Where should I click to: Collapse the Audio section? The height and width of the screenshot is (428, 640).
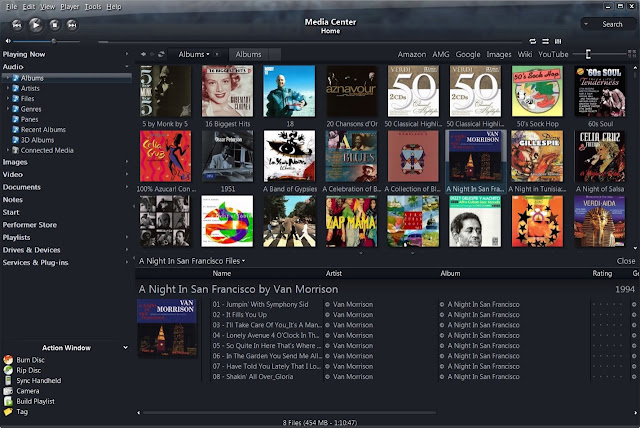pos(127,66)
